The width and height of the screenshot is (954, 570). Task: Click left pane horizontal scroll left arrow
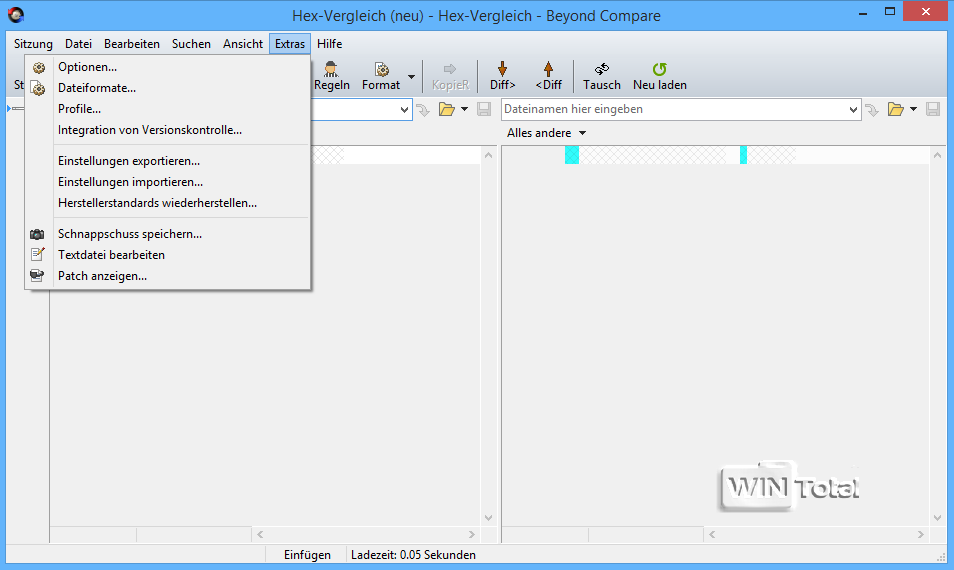(x=260, y=535)
